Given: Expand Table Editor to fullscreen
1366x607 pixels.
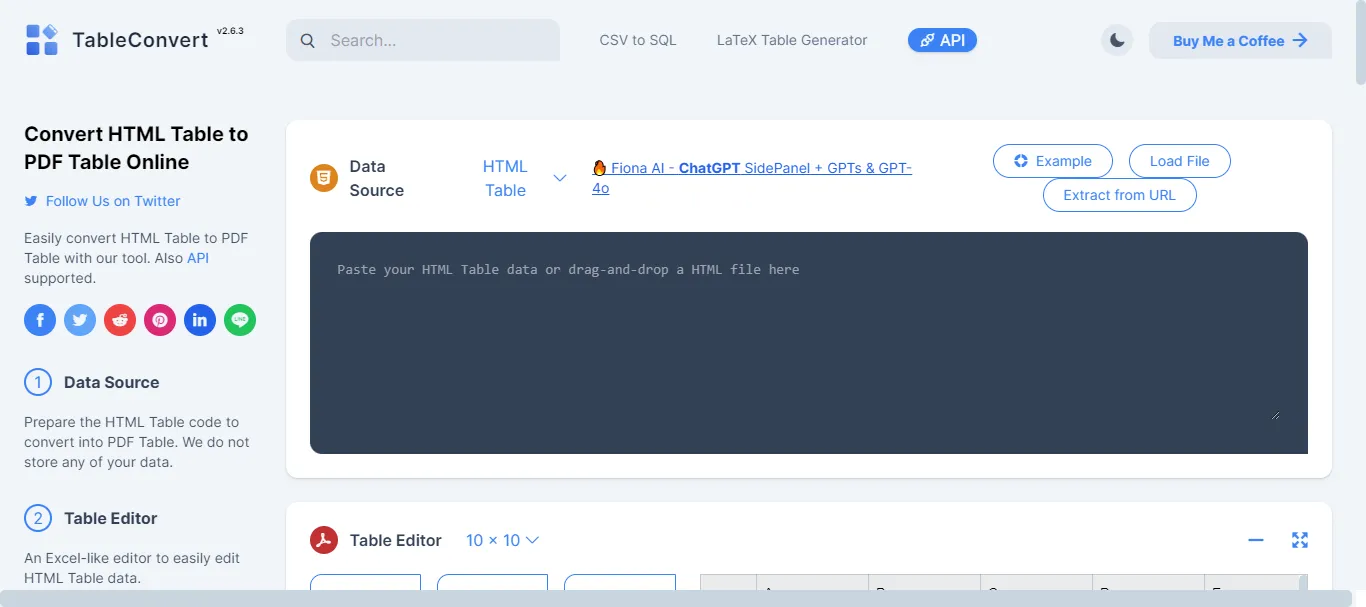Looking at the screenshot, I should coord(1300,540).
